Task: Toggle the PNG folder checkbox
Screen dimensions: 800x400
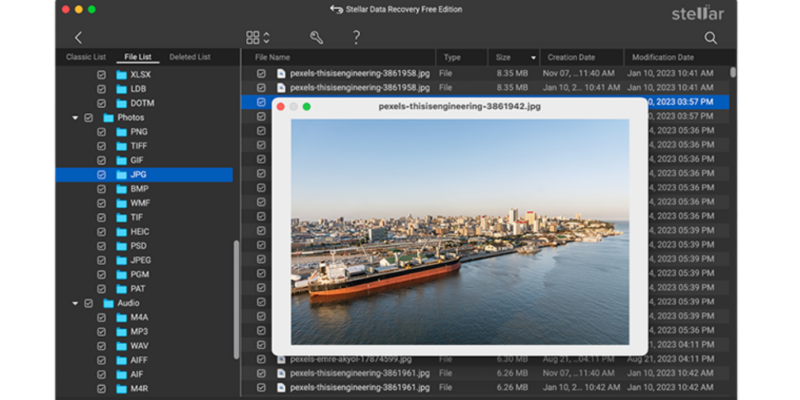Action: coord(101,132)
